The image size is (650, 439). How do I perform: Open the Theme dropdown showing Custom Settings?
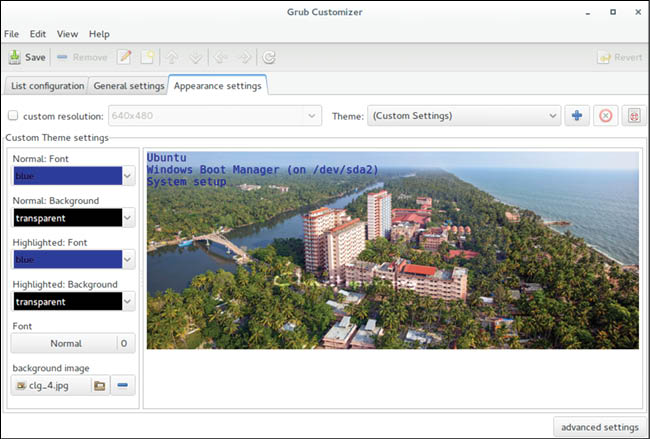(463, 116)
